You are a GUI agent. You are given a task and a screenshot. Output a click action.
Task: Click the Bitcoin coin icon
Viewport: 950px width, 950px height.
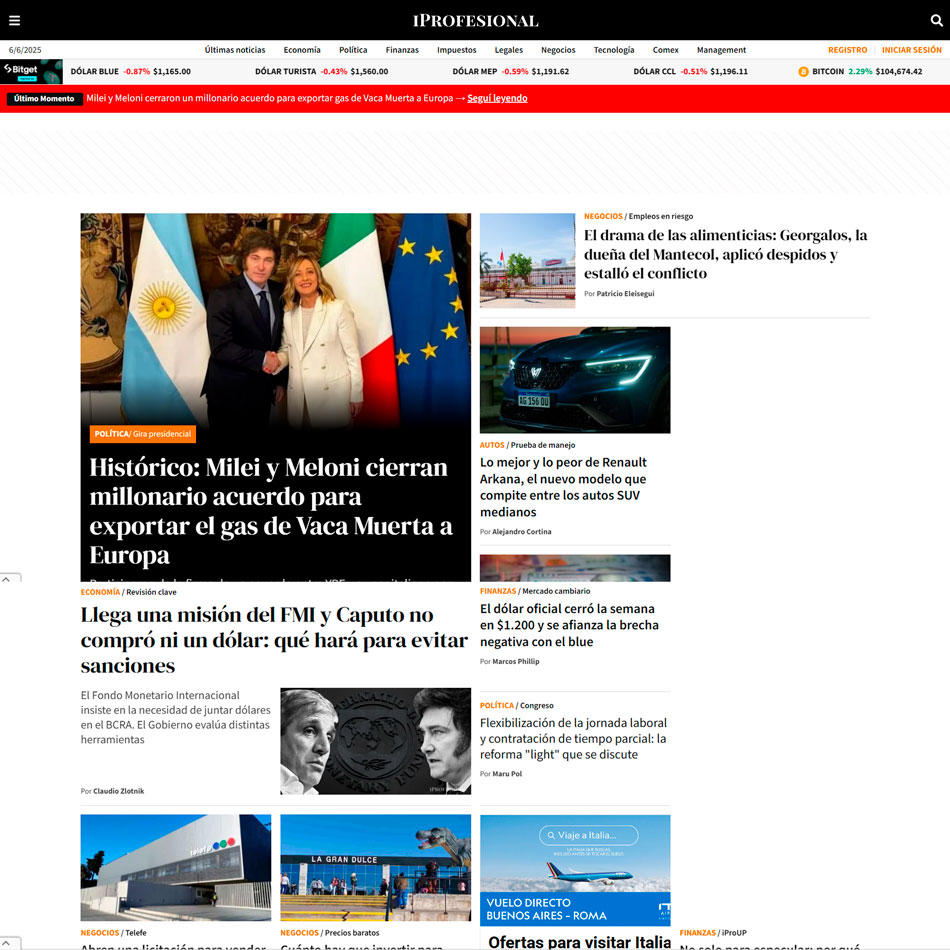803,71
